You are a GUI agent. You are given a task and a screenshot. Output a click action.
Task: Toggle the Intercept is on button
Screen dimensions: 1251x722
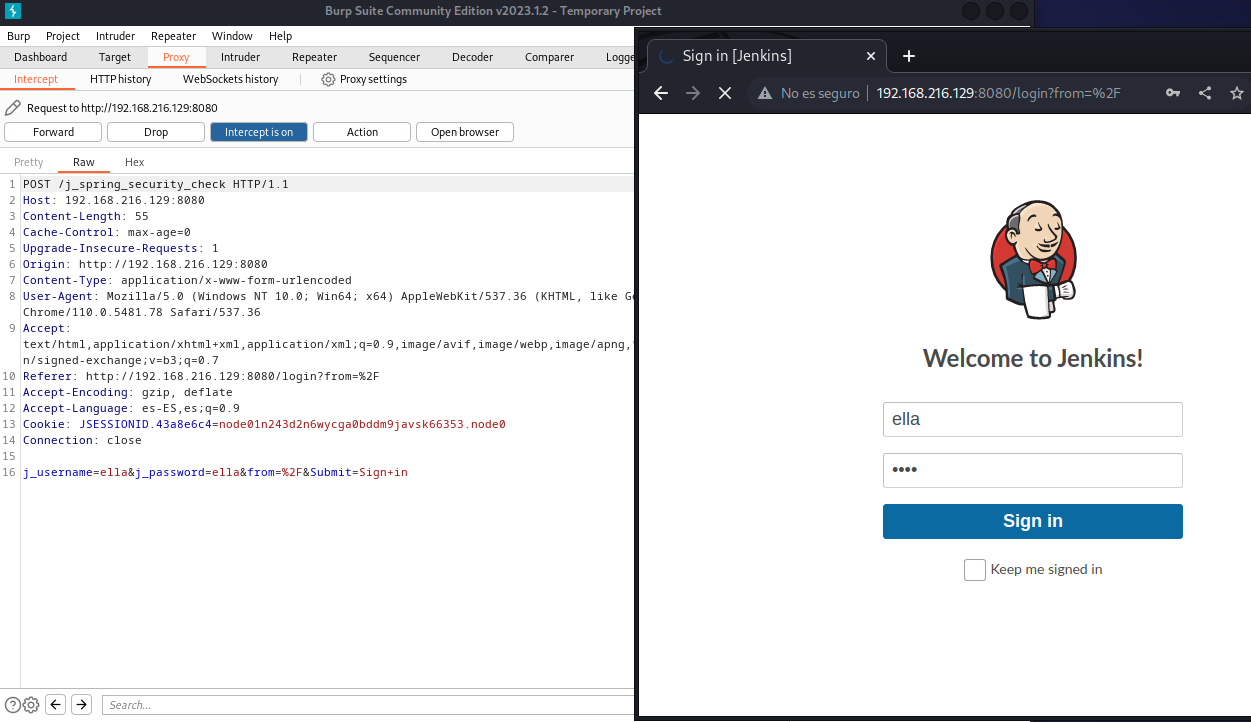(x=259, y=132)
